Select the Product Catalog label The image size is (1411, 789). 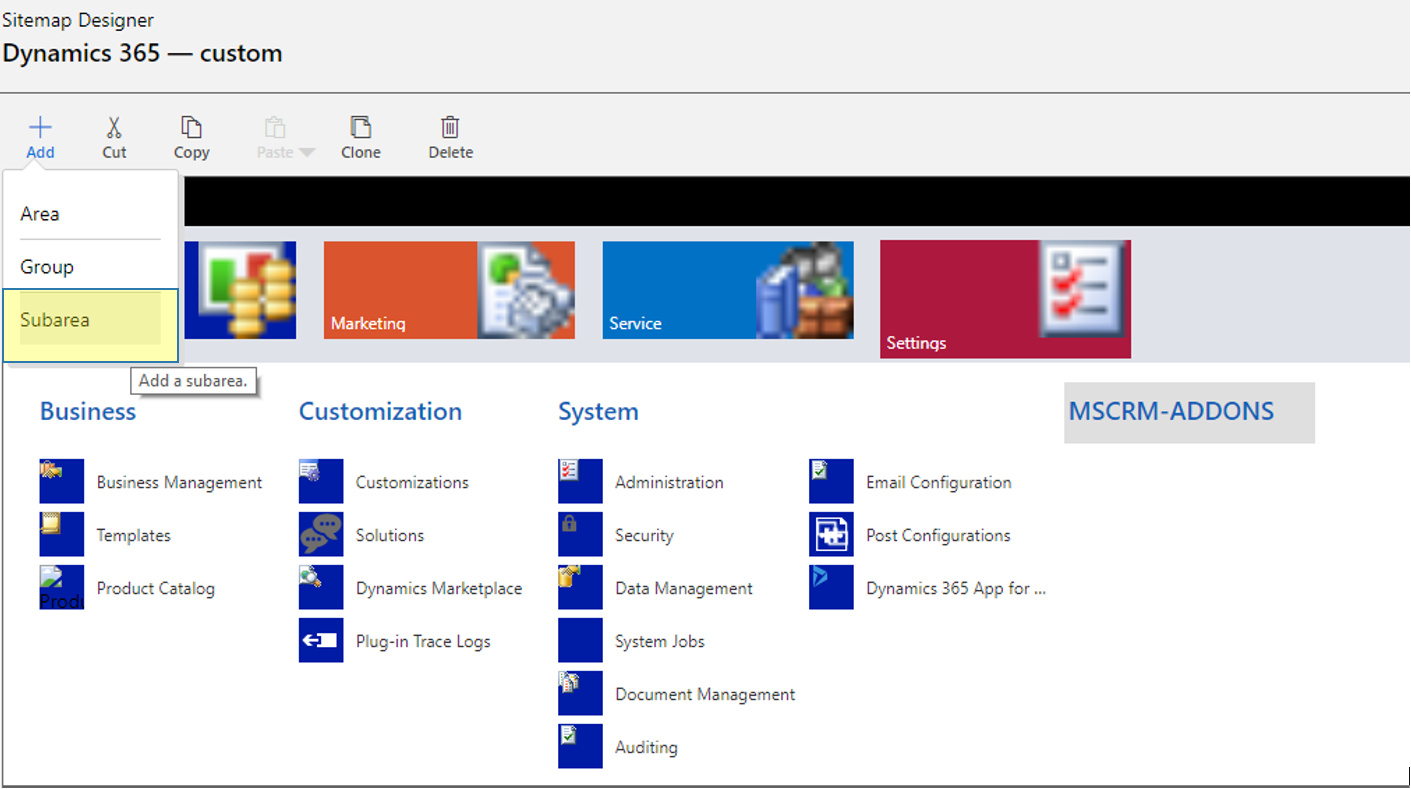pyautogui.click(x=156, y=588)
